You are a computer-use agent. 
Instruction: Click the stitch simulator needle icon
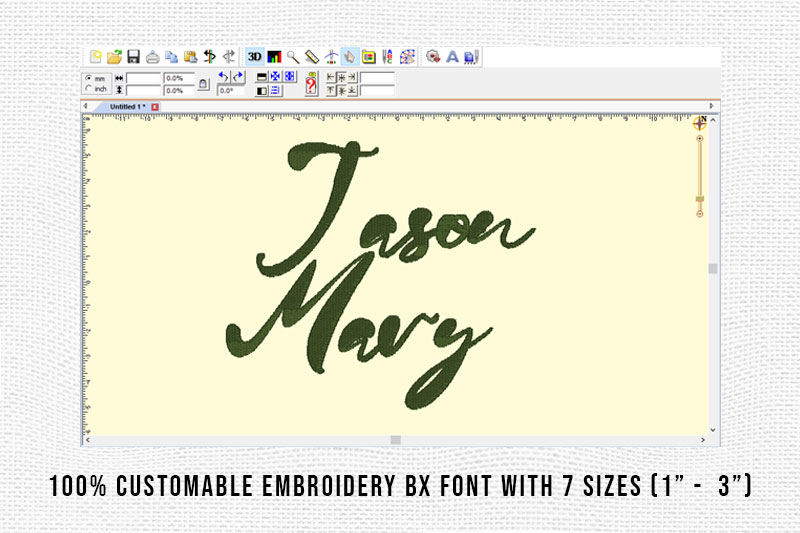pos(331,57)
